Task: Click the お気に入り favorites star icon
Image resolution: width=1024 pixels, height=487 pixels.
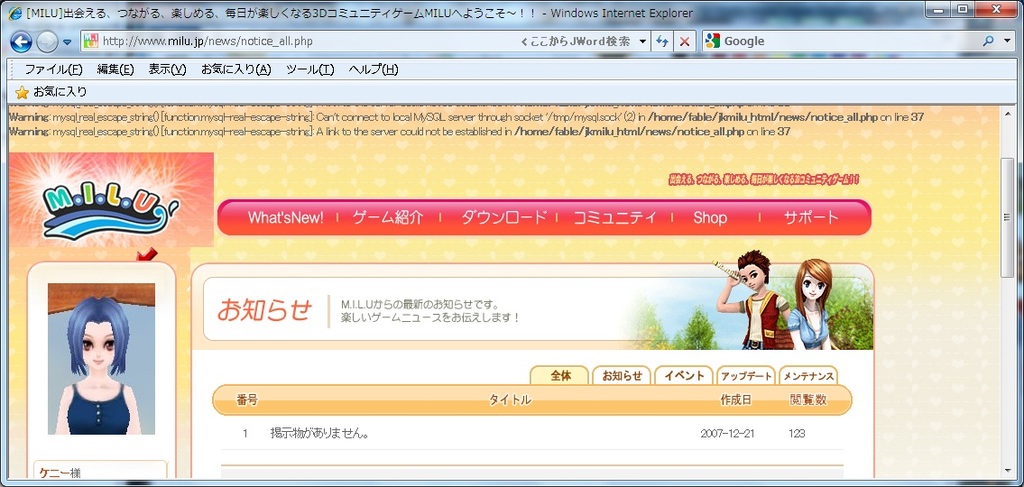Action: click(22, 92)
